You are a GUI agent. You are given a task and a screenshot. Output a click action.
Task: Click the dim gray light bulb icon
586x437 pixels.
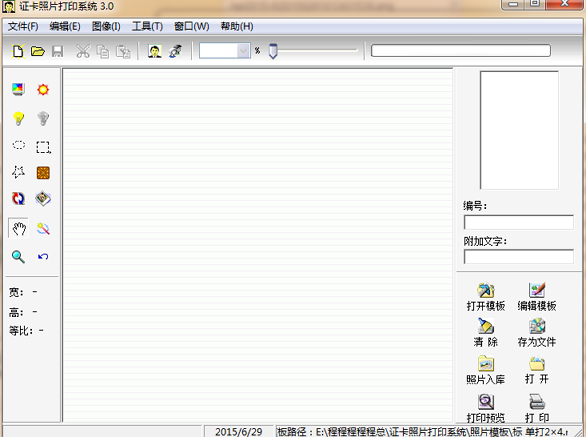[x=43, y=118]
